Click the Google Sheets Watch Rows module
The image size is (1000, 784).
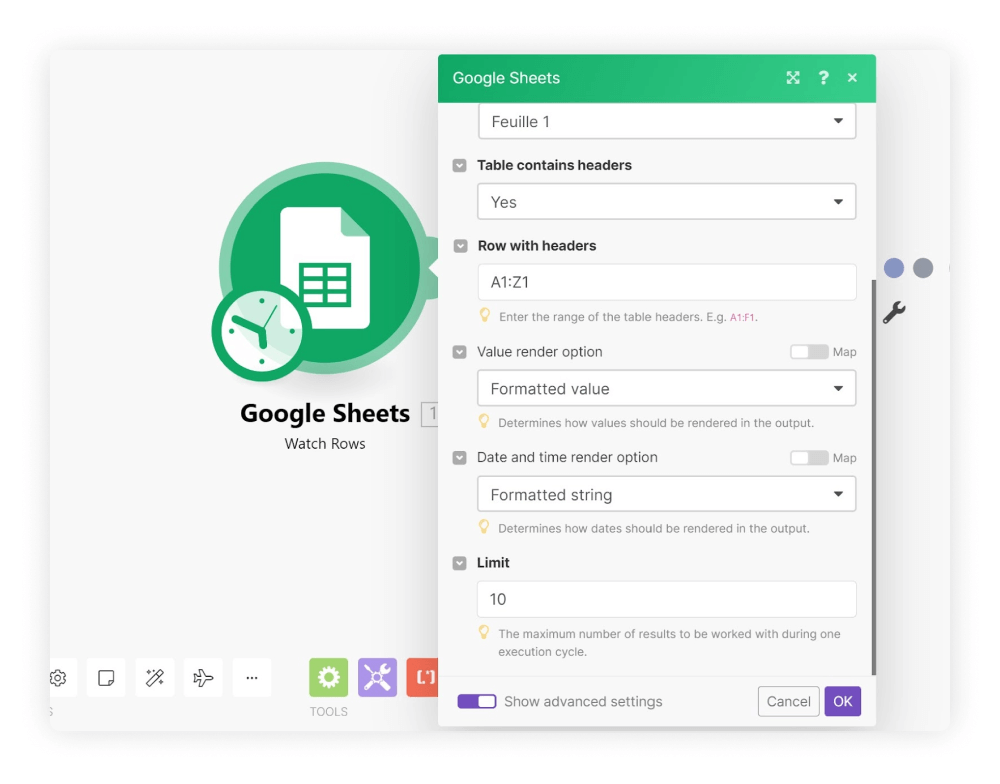[325, 268]
